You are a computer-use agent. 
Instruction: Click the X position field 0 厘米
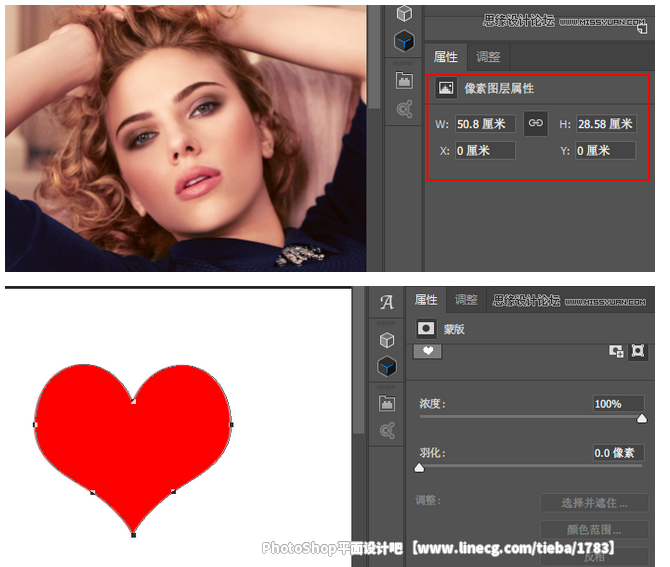(485, 150)
